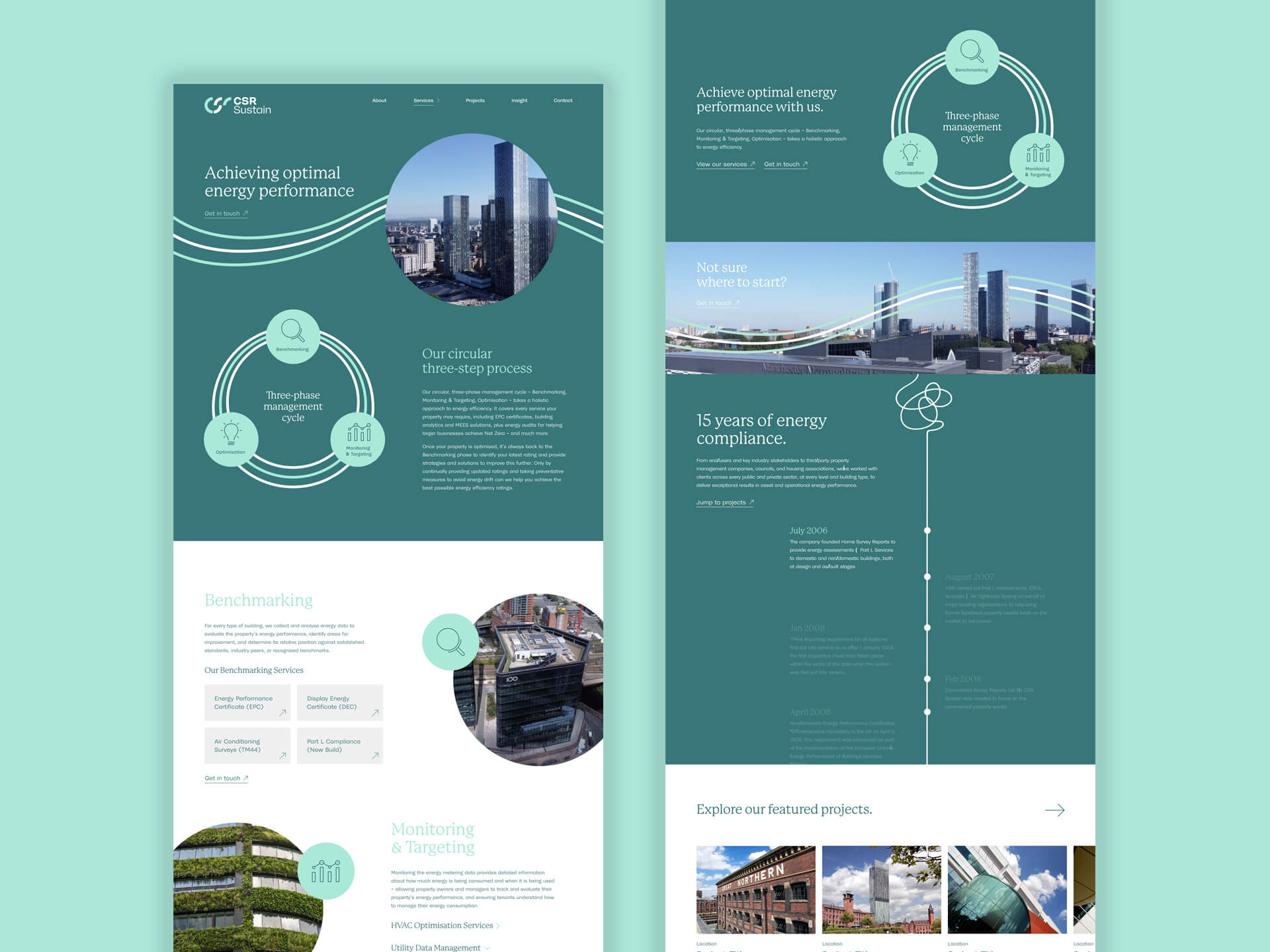The height and width of the screenshot is (952, 1270).
Task: Open the glass curved building project thumbnail
Action: click(1007, 889)
